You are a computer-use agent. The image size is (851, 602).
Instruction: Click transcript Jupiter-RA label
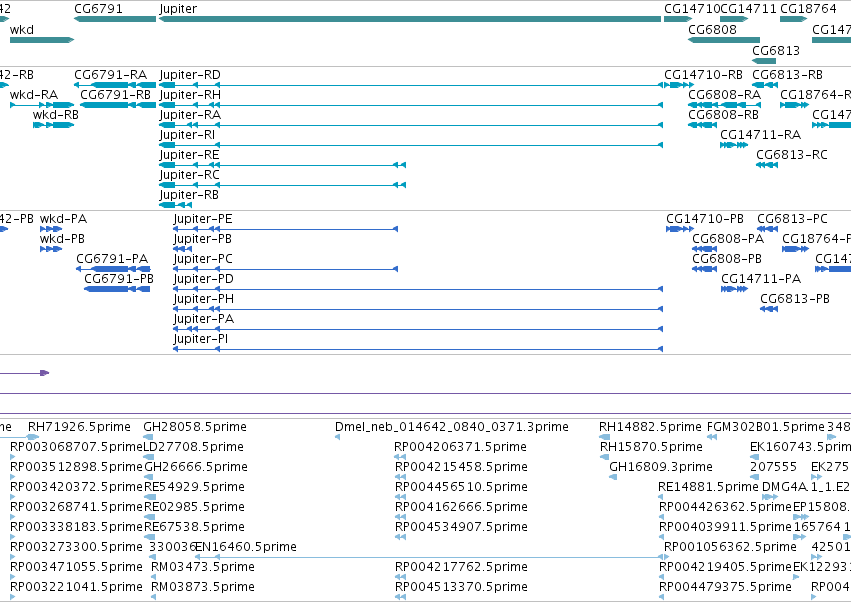point(190,115)
